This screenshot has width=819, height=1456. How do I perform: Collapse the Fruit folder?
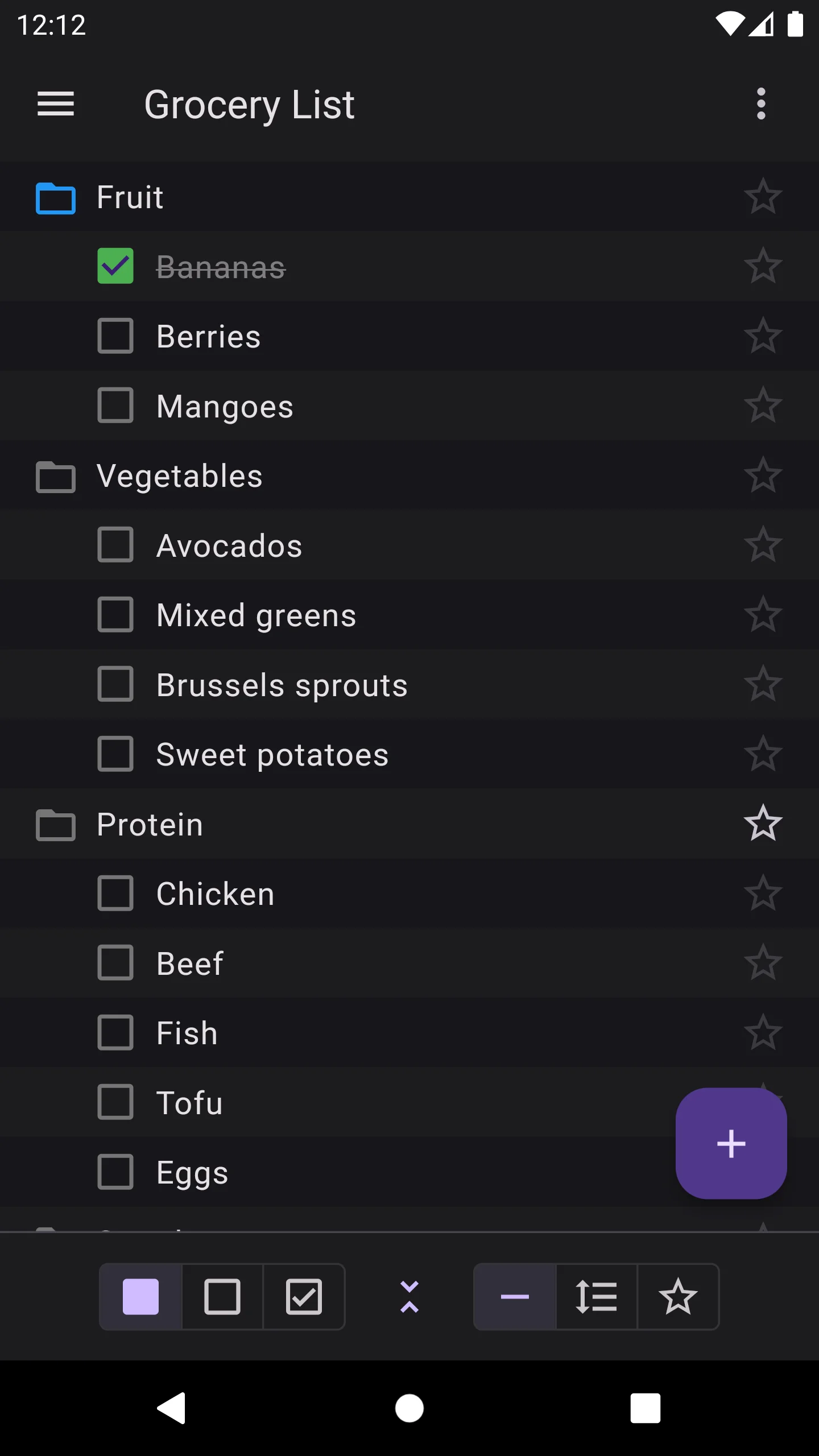(56, 198)
